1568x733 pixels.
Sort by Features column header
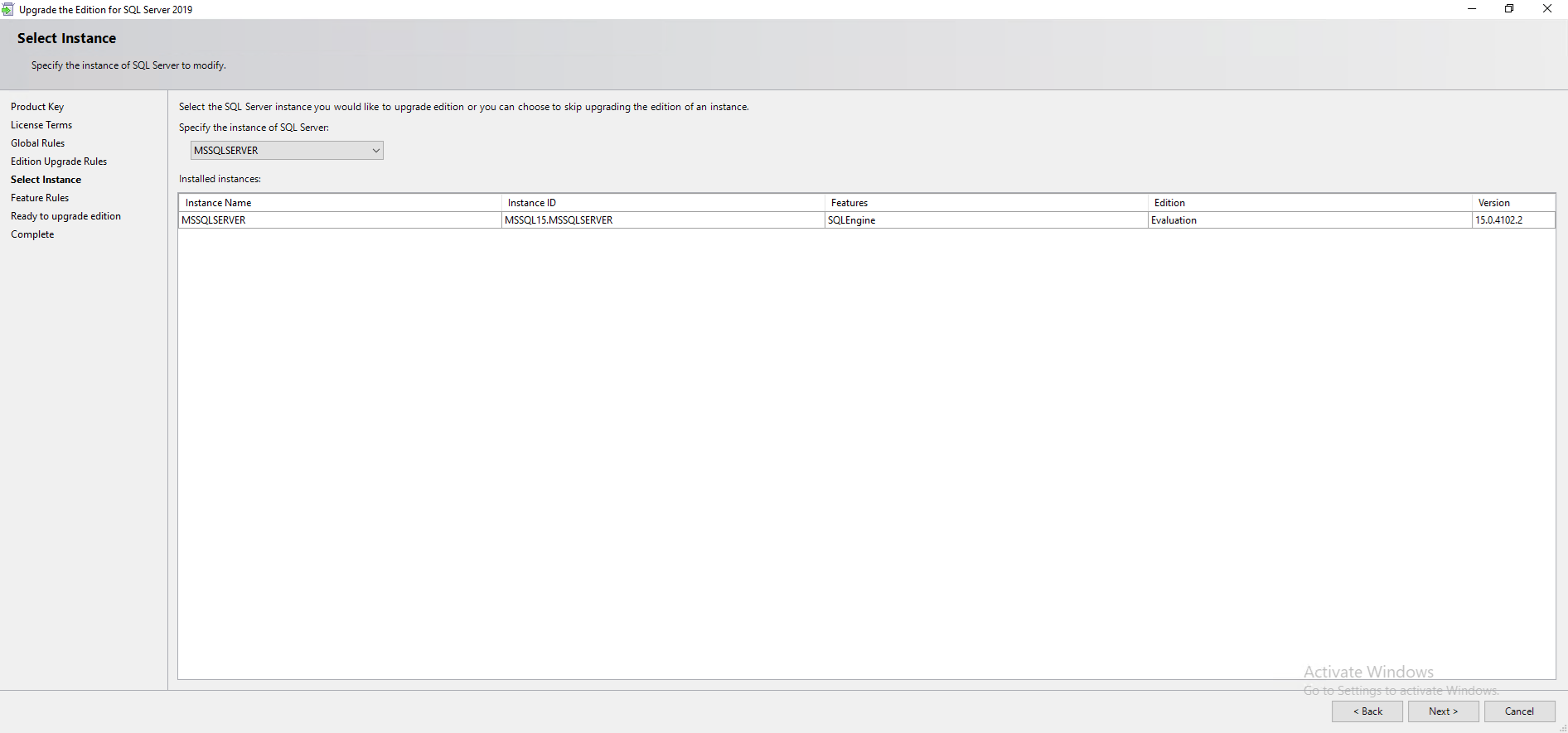(x=986, y=203)
